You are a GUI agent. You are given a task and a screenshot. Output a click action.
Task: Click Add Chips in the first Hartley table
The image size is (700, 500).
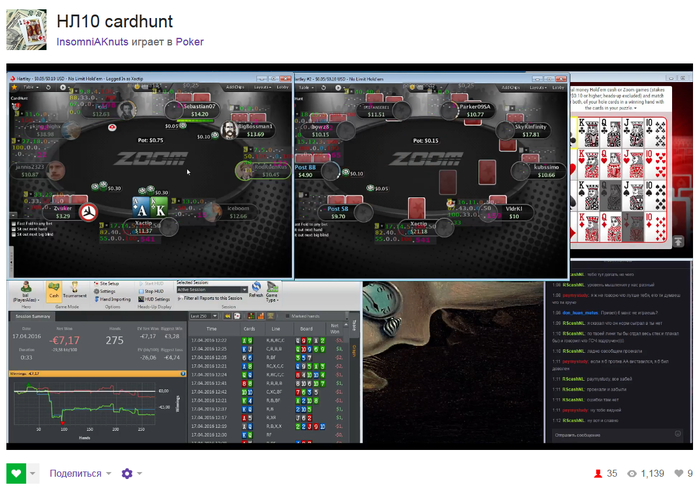[235, 87]
